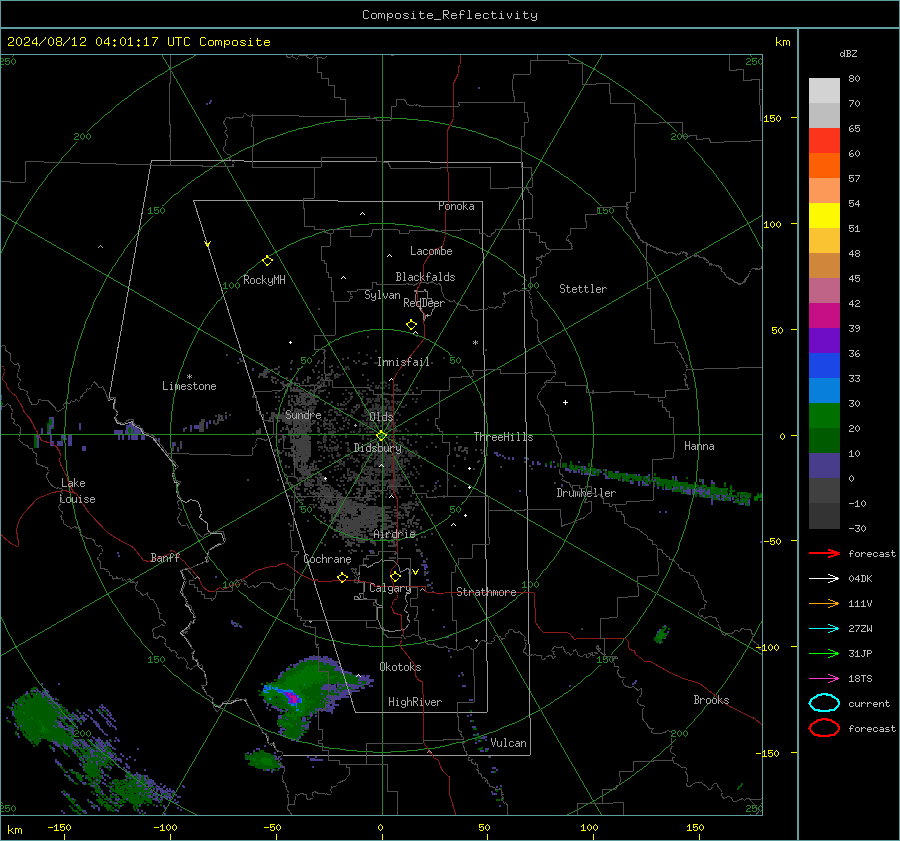Click the Cochrane label
Viewport: 900px width, 841px height.
point(327,559)
